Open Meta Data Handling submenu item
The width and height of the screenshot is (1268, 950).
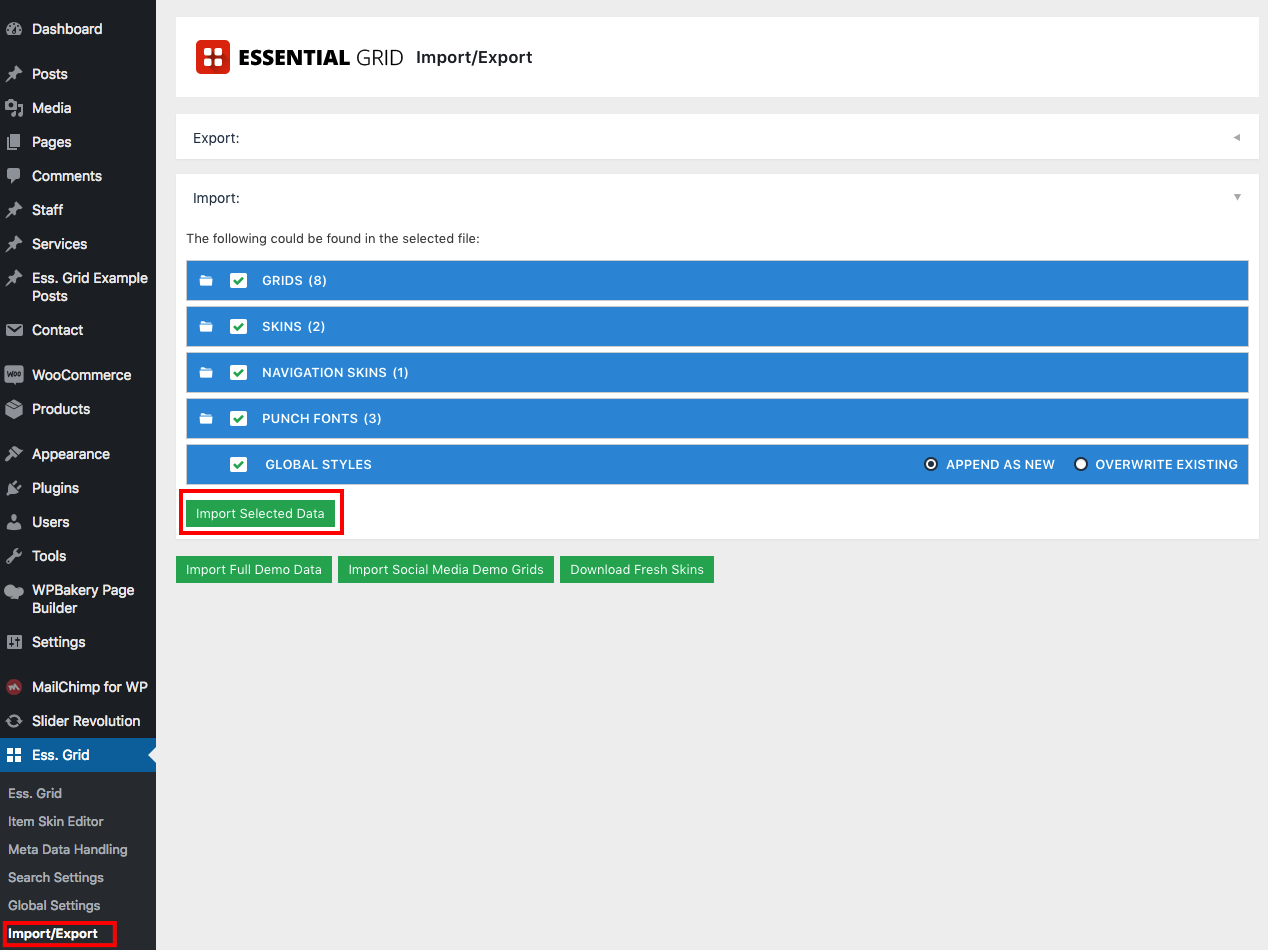click(x=68, y=849)
